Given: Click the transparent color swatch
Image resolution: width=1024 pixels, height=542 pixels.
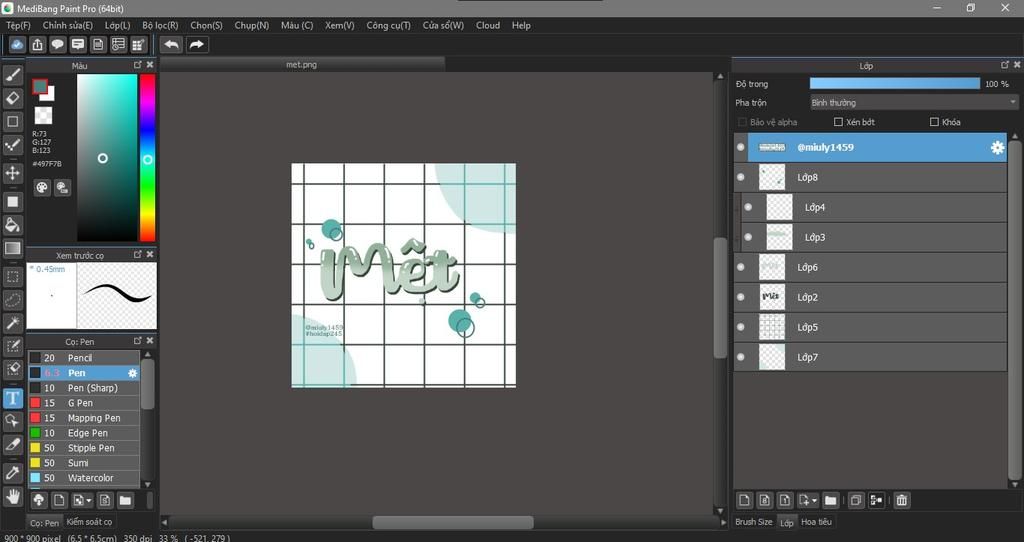Looking at the screenshot, I should tap(43, 116).
